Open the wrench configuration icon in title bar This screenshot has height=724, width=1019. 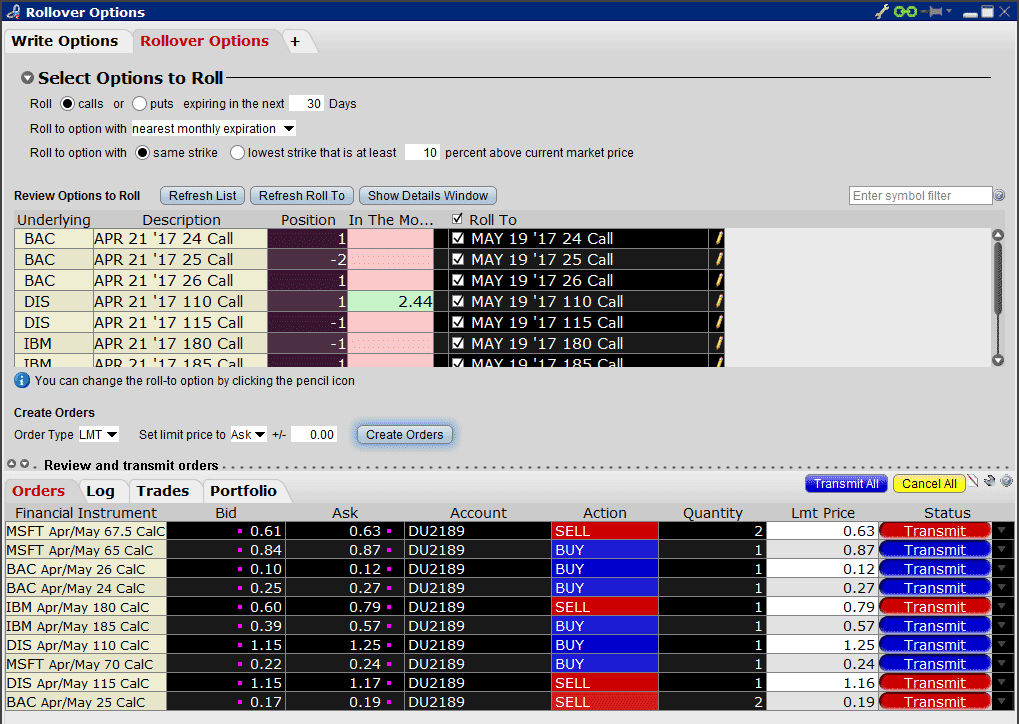pos(882,12)
